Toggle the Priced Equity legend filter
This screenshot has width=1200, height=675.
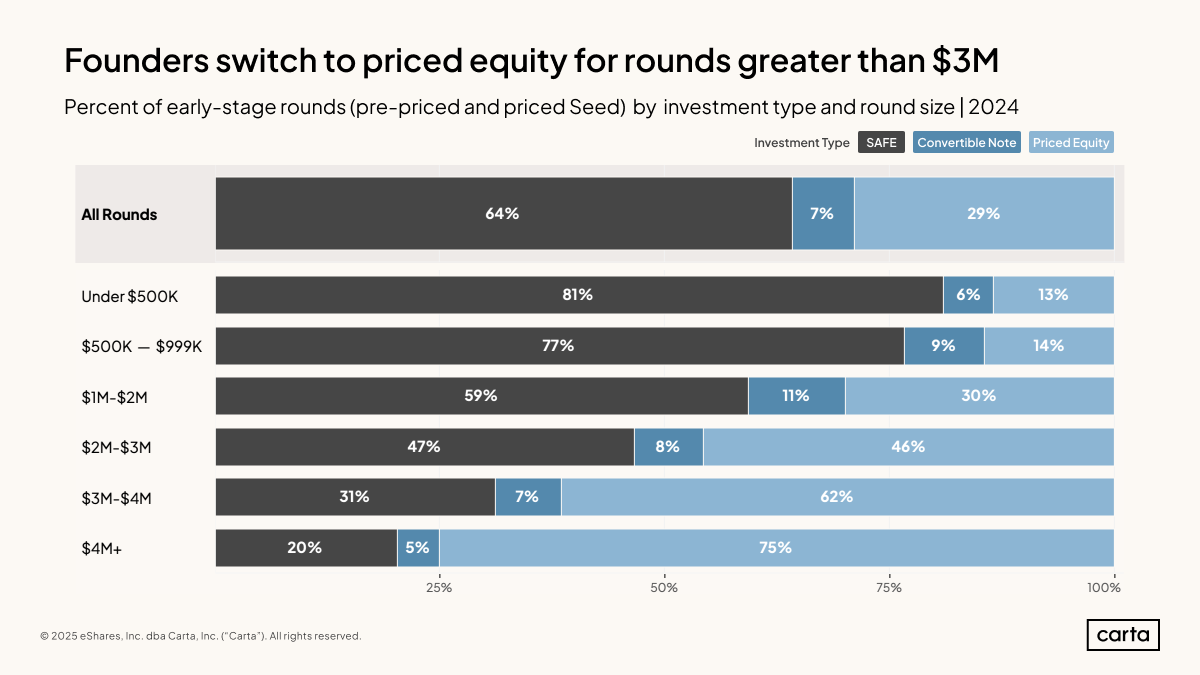1071,143
